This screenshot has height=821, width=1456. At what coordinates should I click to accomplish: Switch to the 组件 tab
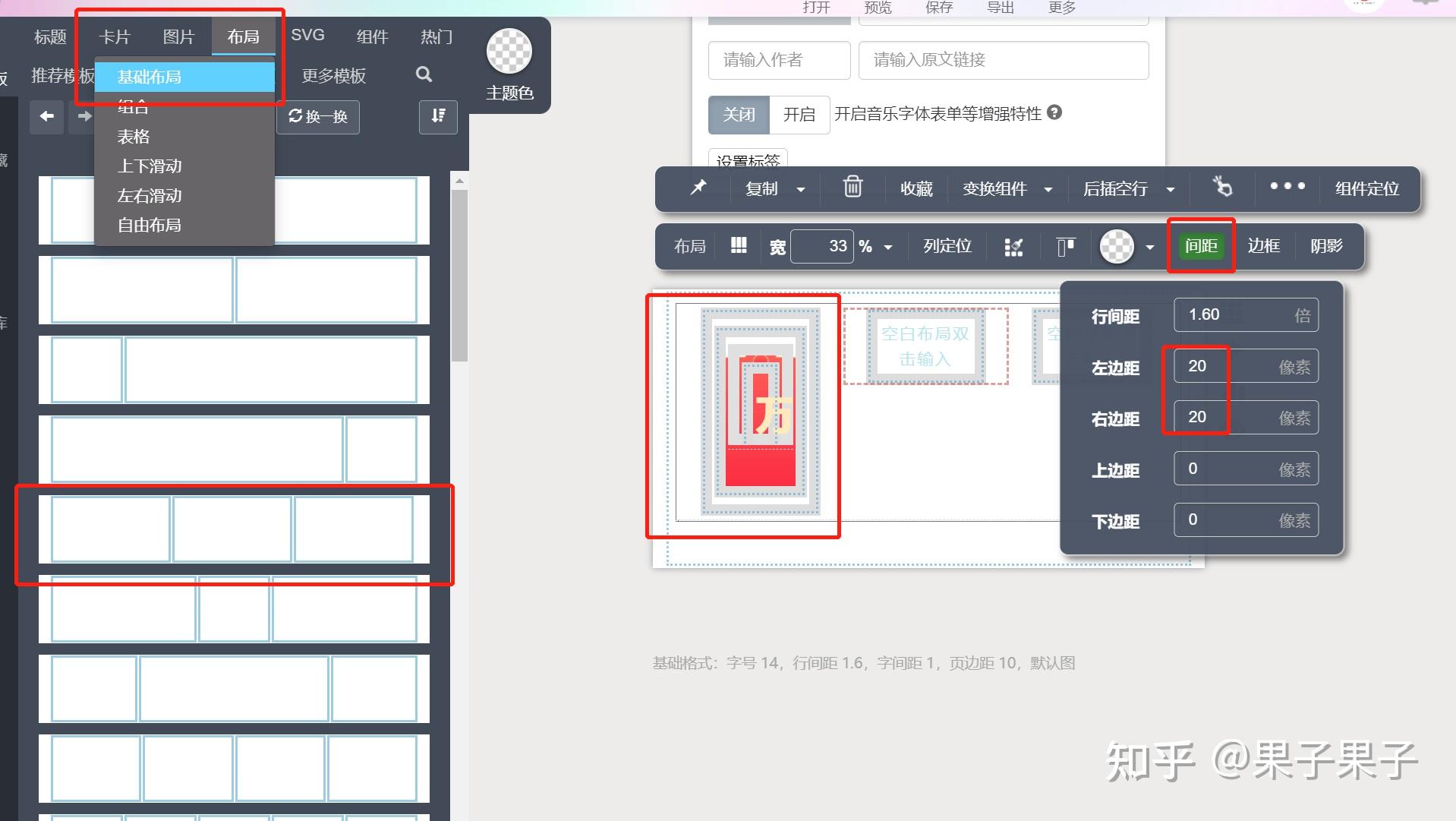click(372, 36)
